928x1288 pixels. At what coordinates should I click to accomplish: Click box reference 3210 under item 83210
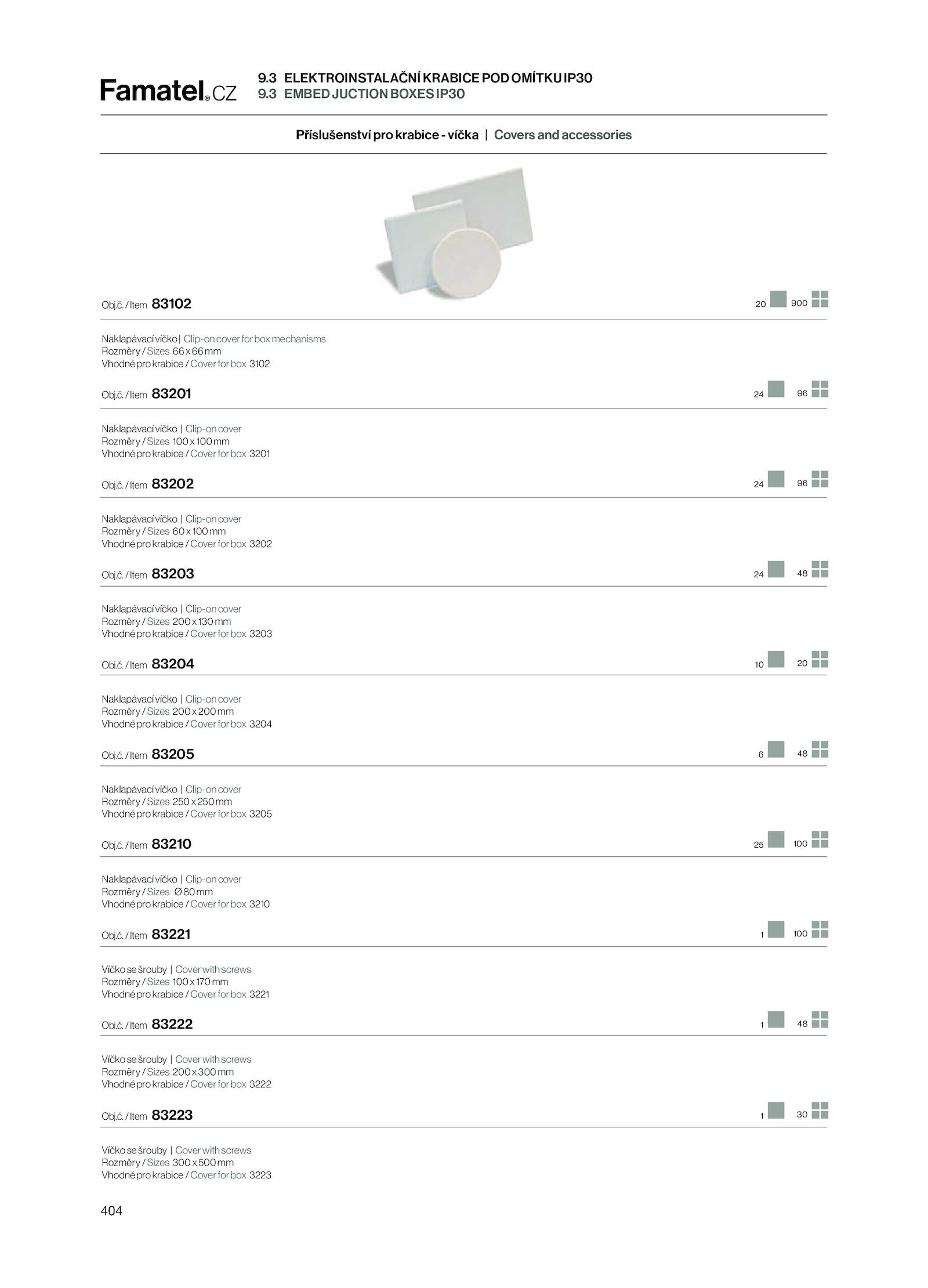(x=259, y=904)
